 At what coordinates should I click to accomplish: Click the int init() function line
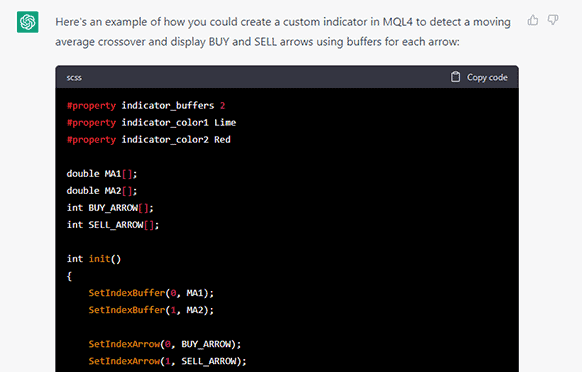click(x=94, y=259)
